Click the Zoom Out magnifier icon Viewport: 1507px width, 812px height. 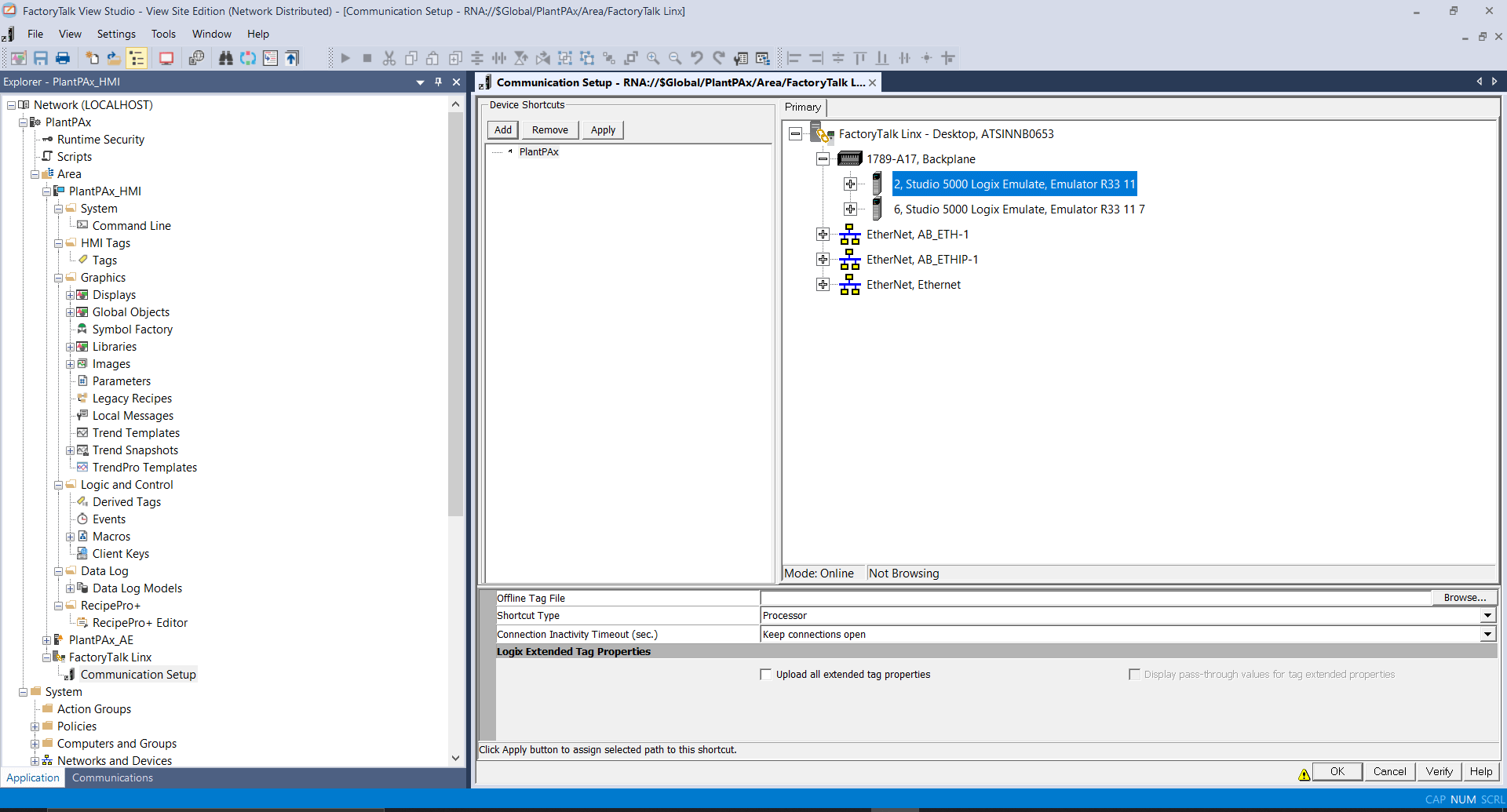pos(675,58)
